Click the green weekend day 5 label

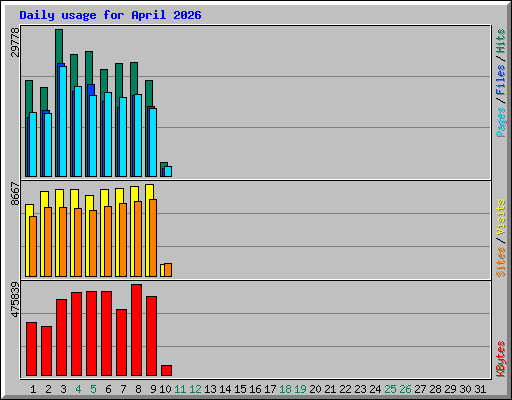pyautogui.click(x=93, y=389)
